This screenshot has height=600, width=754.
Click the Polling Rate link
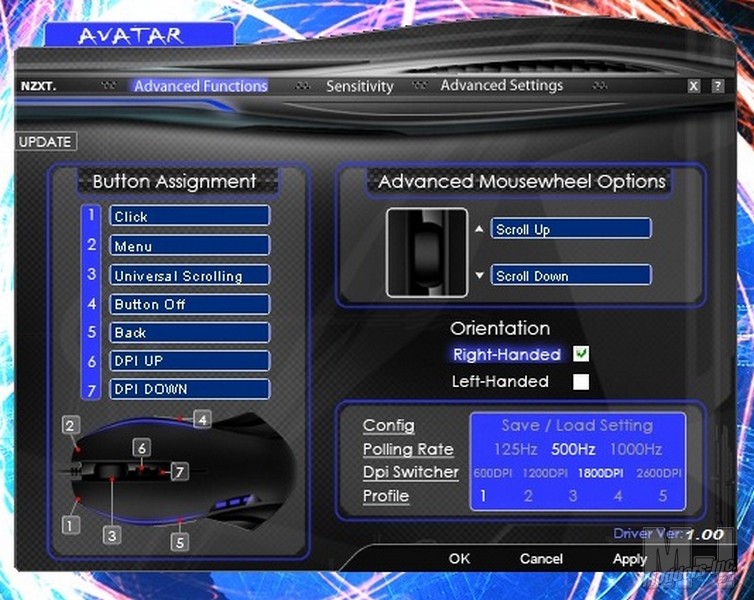(x=408, y=449)
